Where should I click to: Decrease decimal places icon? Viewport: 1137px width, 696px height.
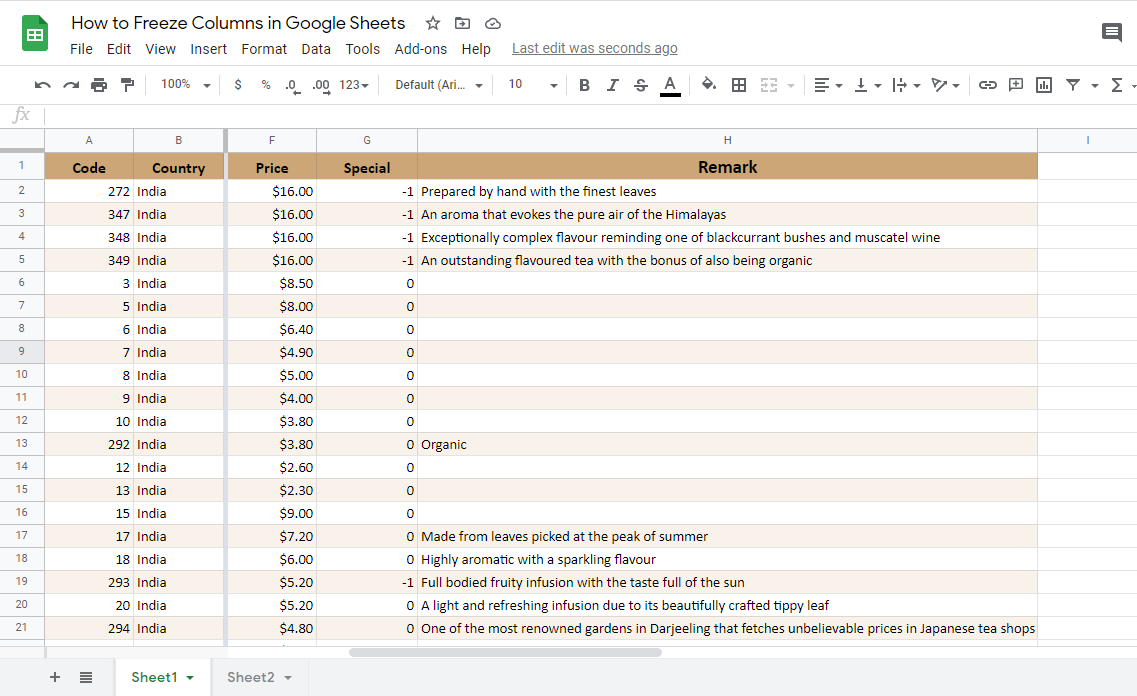coord(292,86)
